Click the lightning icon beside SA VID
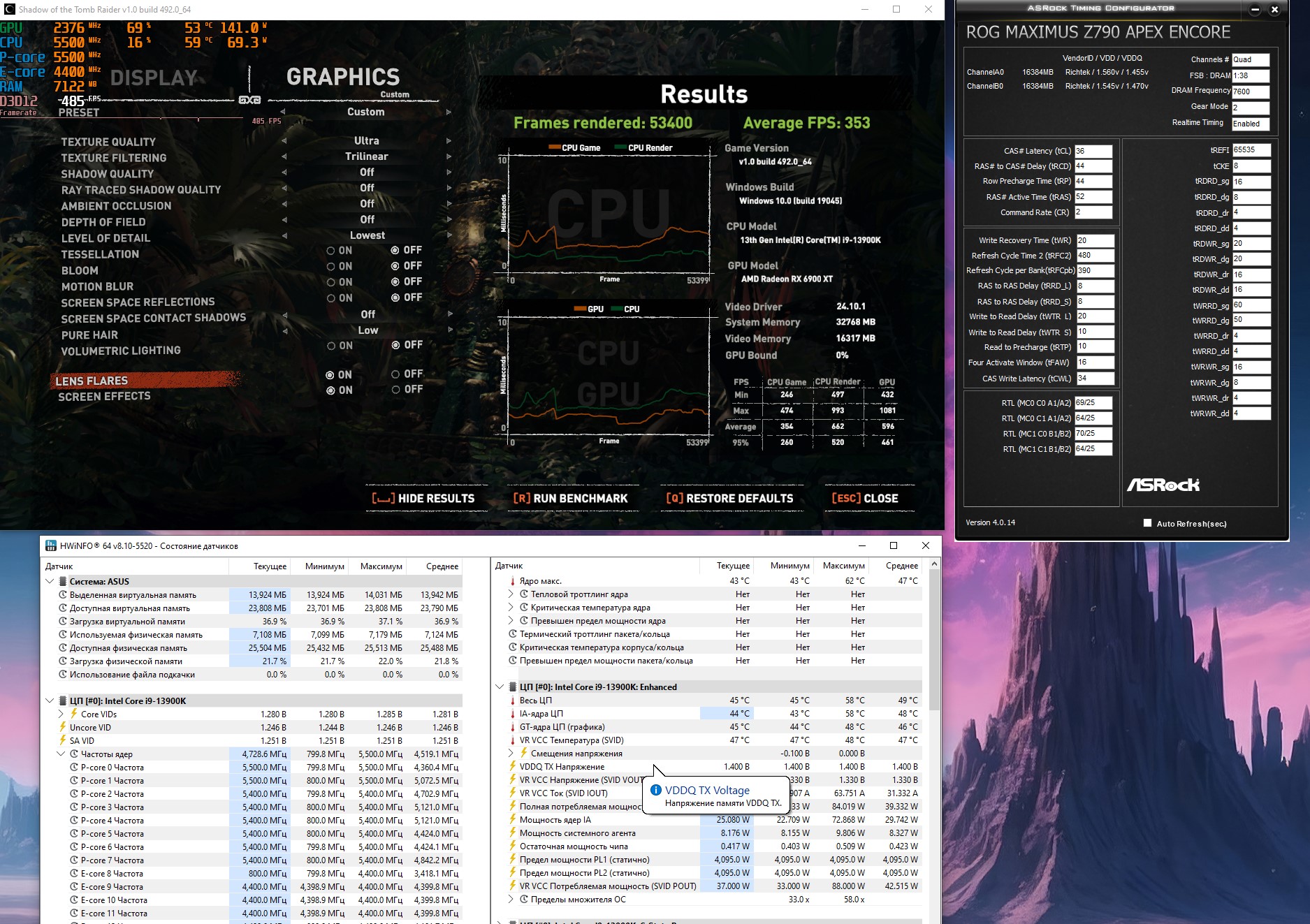The width and height of the screenshot is (1310, 924). point(62,740)
